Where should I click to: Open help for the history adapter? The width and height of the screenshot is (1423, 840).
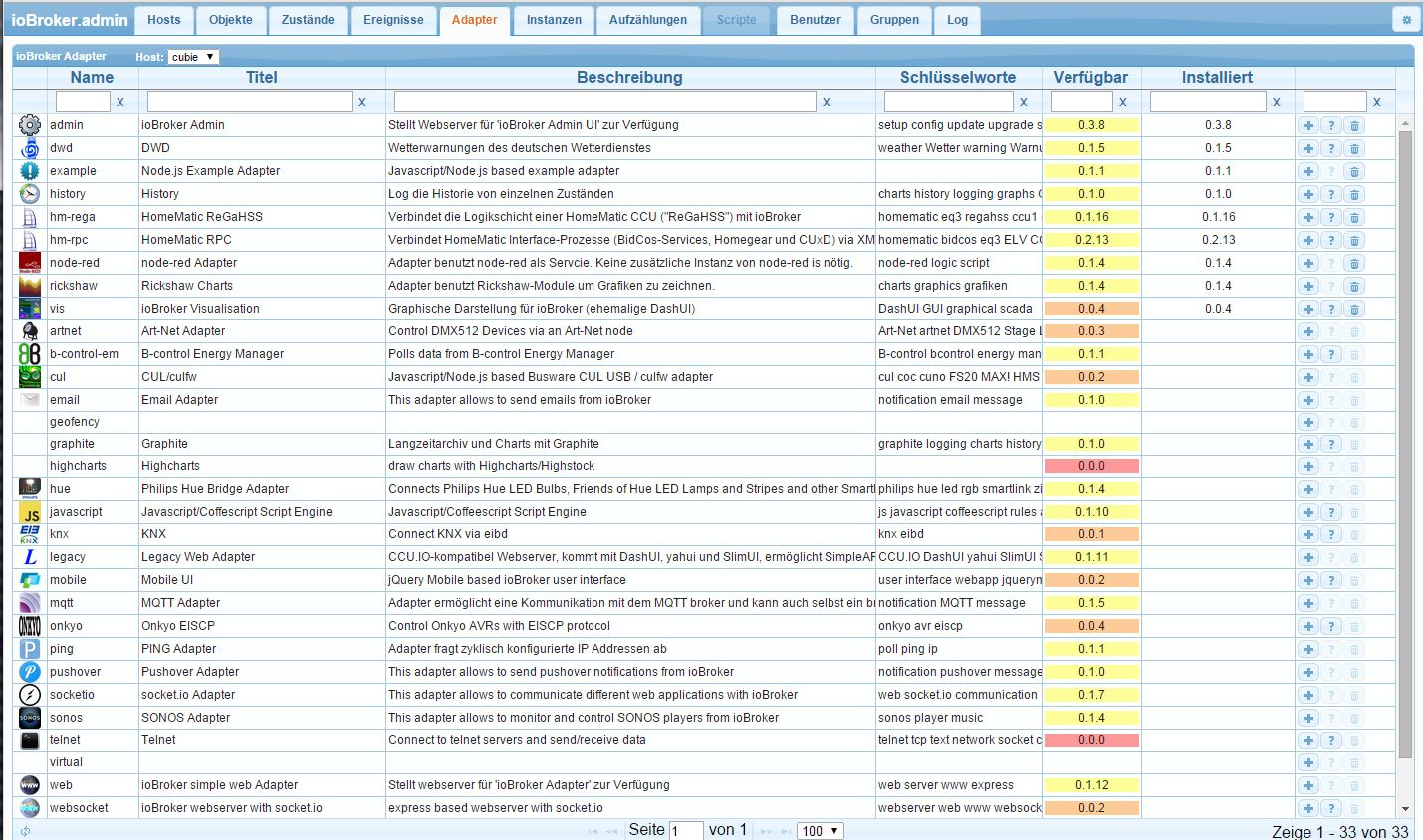(1331, 194)
